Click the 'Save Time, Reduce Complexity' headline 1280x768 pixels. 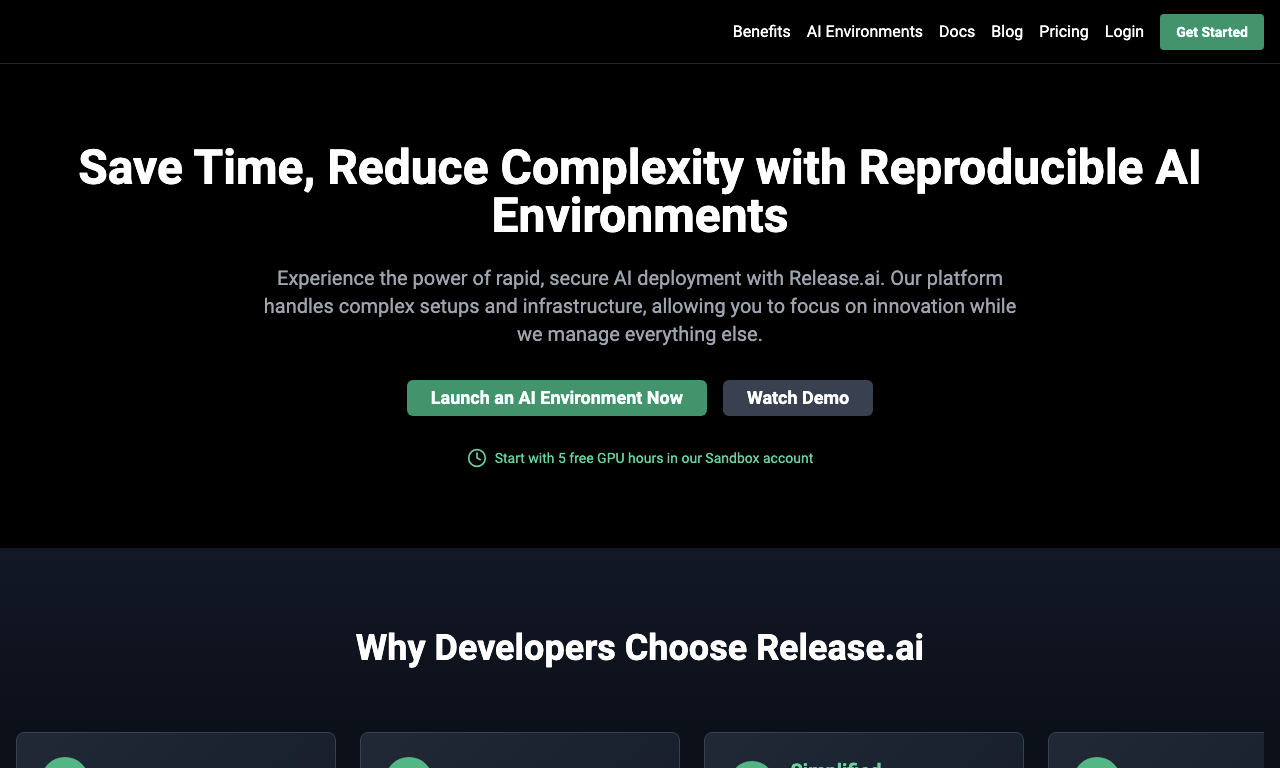[x=640, y=191]
